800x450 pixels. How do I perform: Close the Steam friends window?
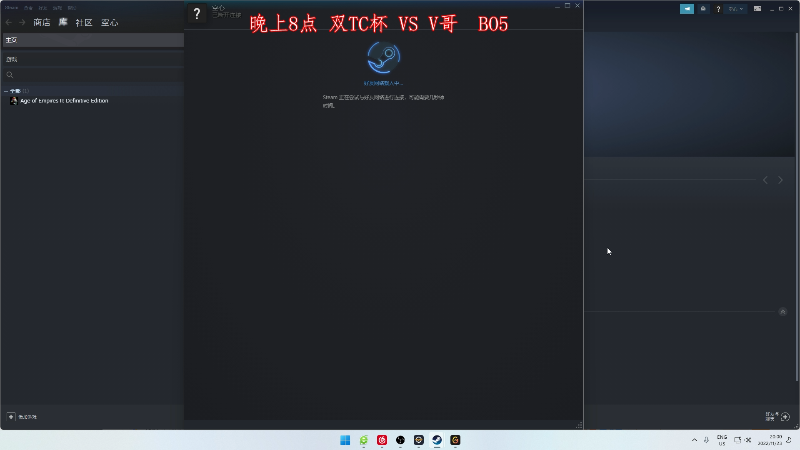tap(578, 6)
